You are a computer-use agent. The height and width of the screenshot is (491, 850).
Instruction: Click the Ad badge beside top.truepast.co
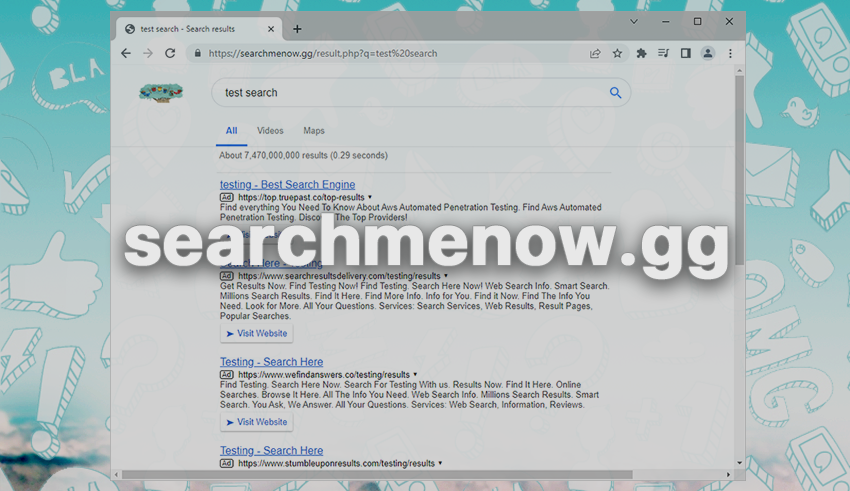pos(227,197)
